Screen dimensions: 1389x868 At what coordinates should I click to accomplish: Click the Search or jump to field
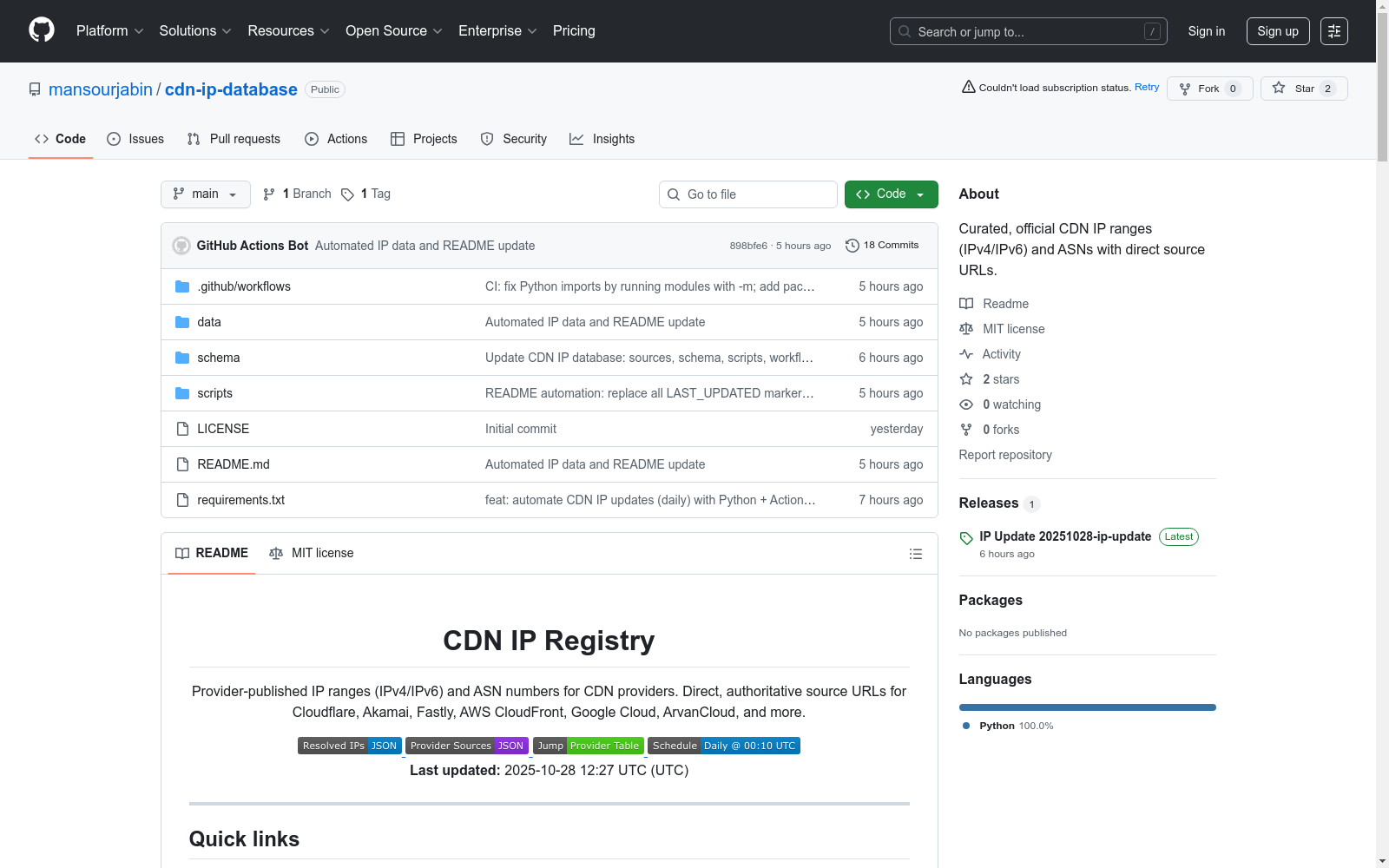click(x=1029, y=31)
